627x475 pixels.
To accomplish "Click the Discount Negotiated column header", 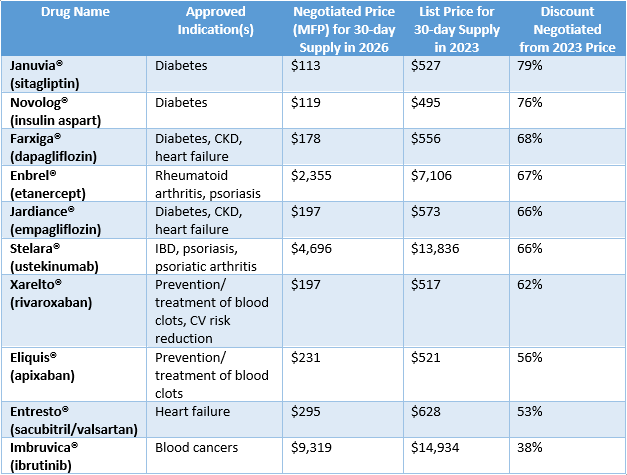I will coord(567,28).
